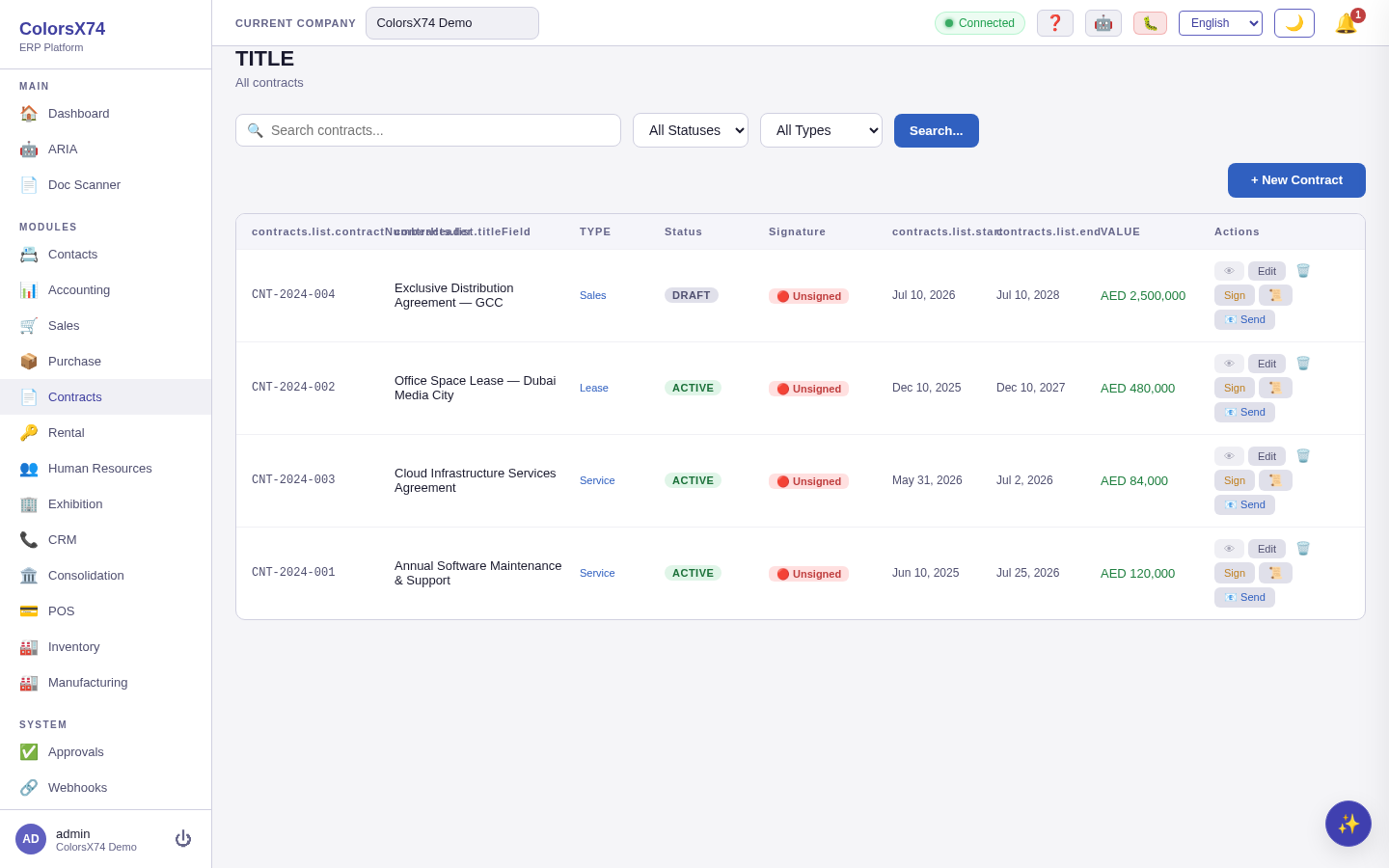Screen dimensions: 1389x868
Task: Sign contract CNT-2024-001
Action: [x=1235, y=573]
